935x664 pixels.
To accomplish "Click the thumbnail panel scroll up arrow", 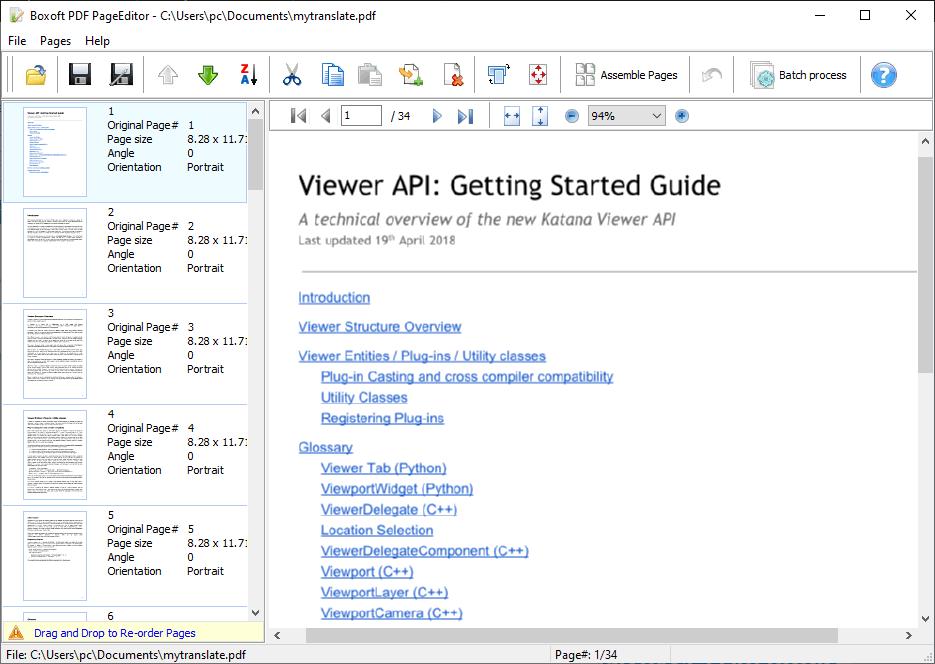I will (255, 111).
